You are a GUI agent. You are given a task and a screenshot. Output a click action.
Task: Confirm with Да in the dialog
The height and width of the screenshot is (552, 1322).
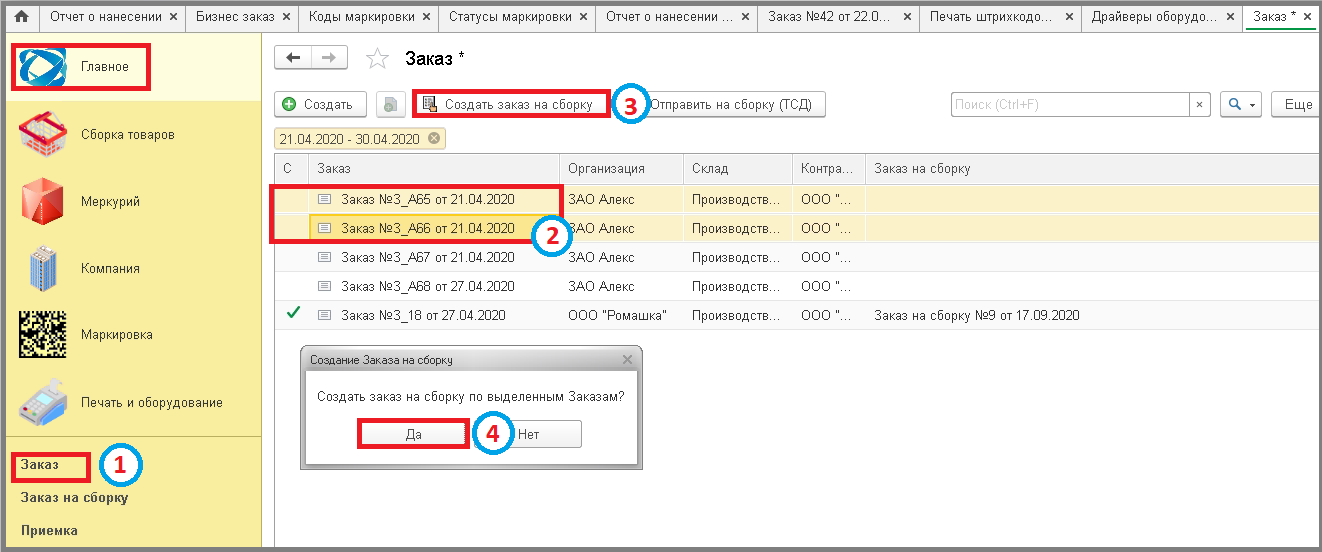pos(413,434)
